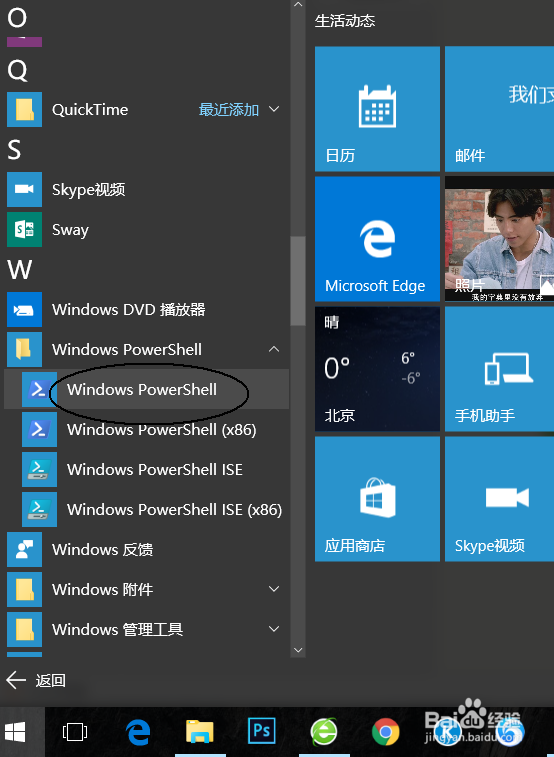The width and height of the screenshot is (554, 757).
Task: Click the Windows Start button
Action: 15,732
